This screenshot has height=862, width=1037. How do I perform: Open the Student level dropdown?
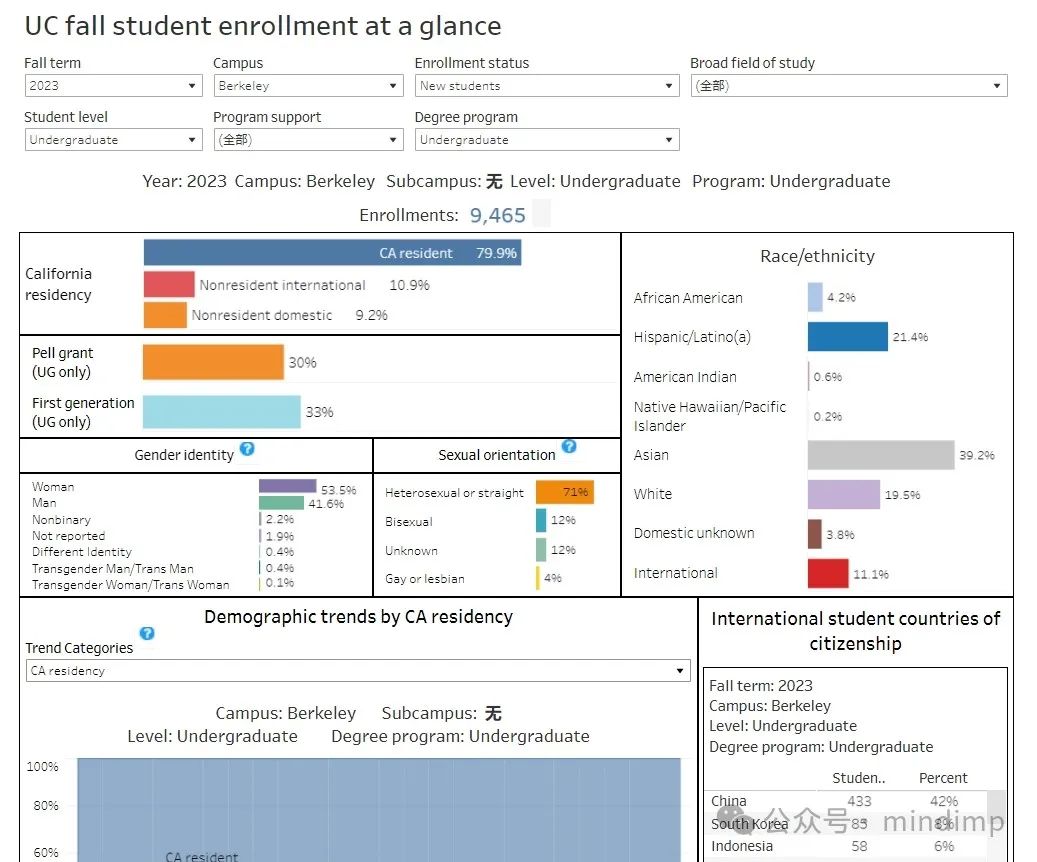point(113,140)
